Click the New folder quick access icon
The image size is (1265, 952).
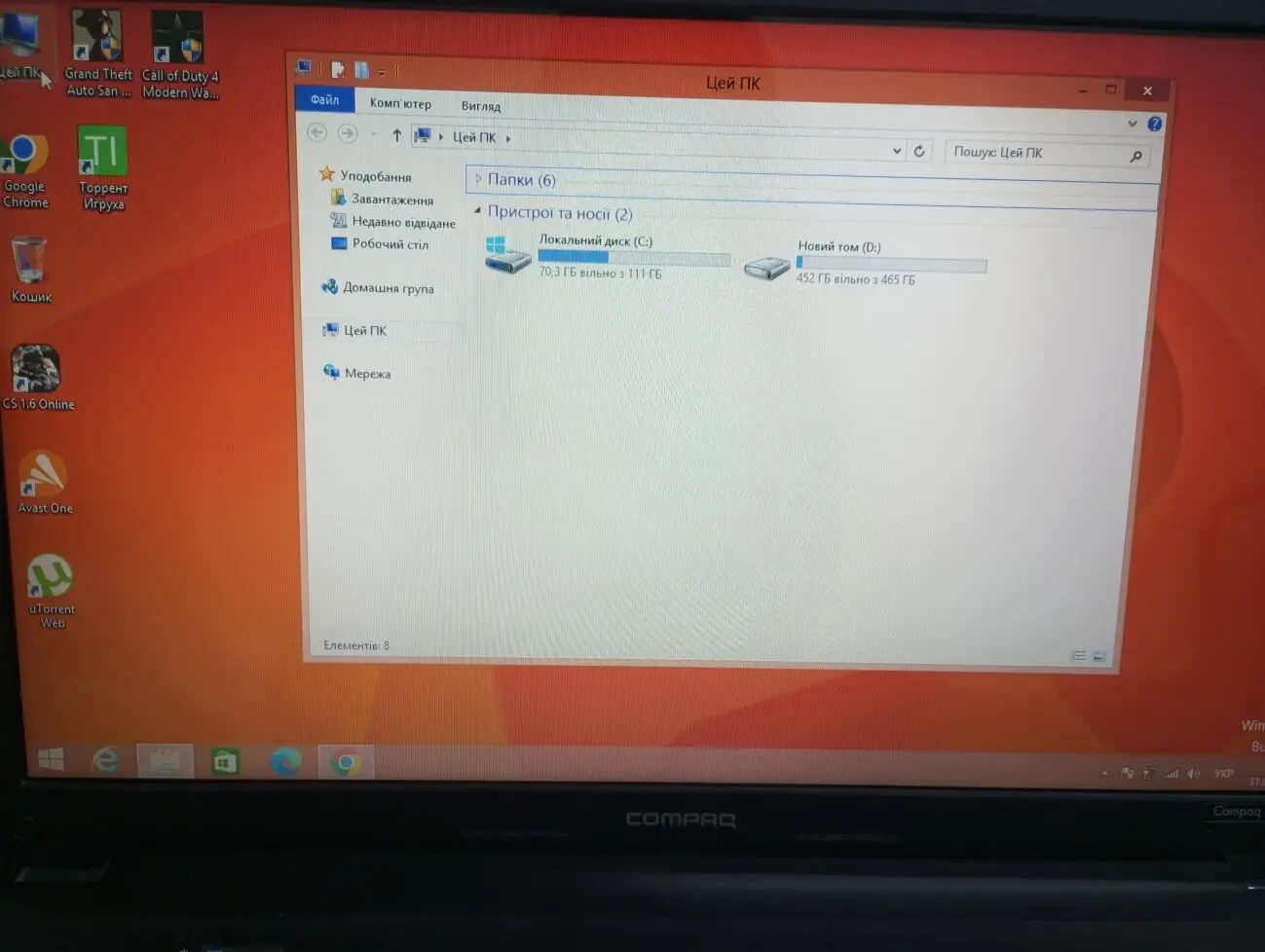[361, 70]
